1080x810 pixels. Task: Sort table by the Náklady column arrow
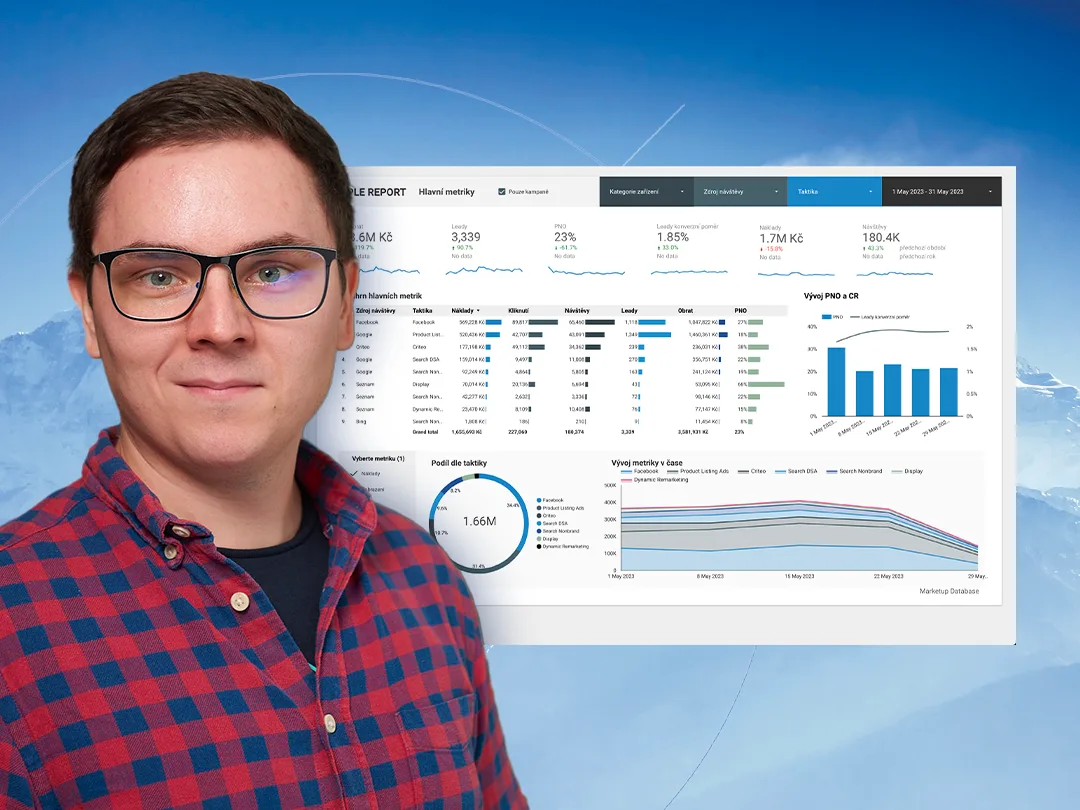coord(478,311)
